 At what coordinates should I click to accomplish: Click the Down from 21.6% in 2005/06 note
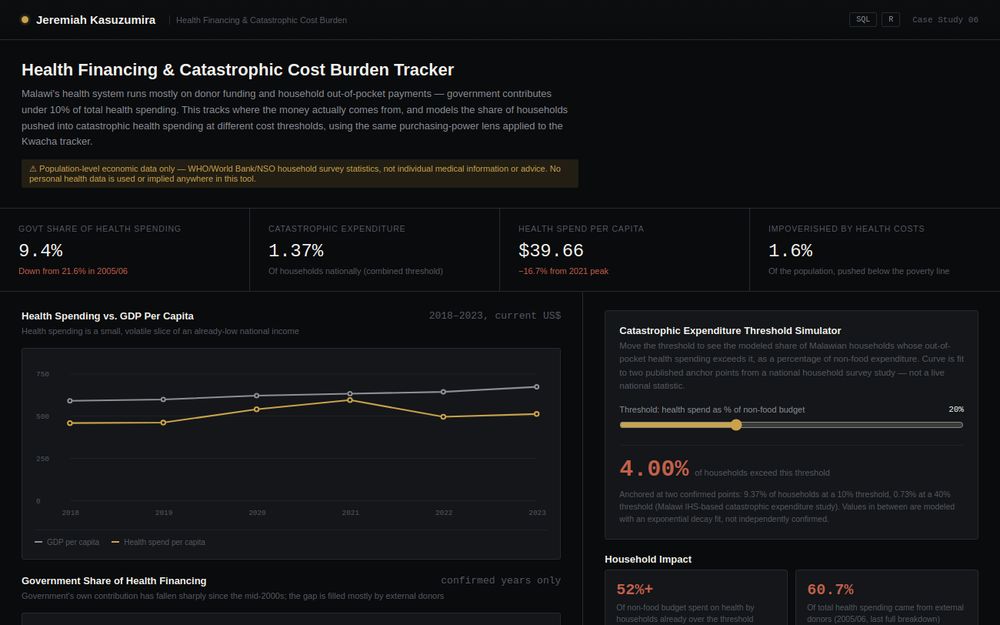click(73, 271)
